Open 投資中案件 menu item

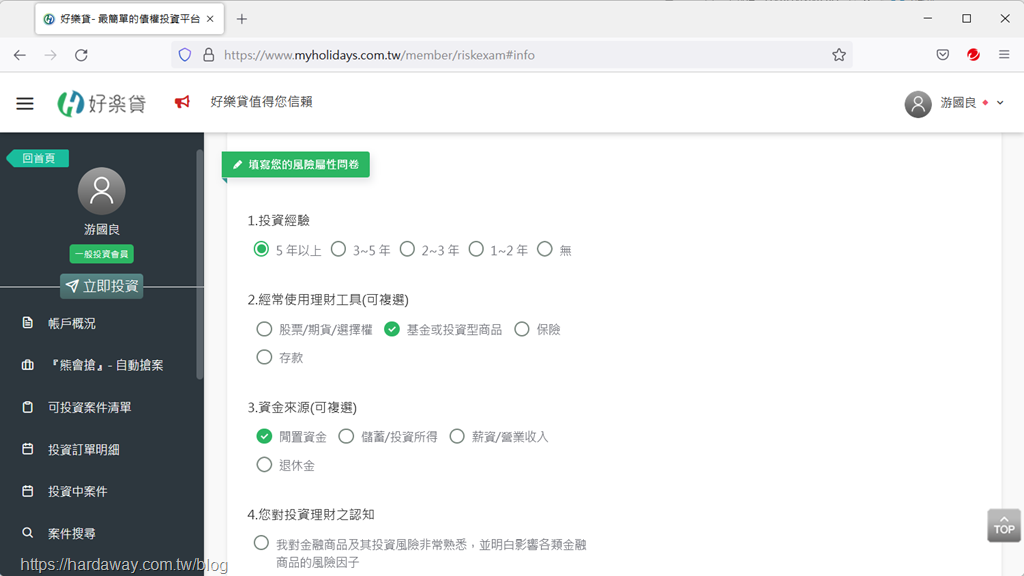[x=77, y=491]
